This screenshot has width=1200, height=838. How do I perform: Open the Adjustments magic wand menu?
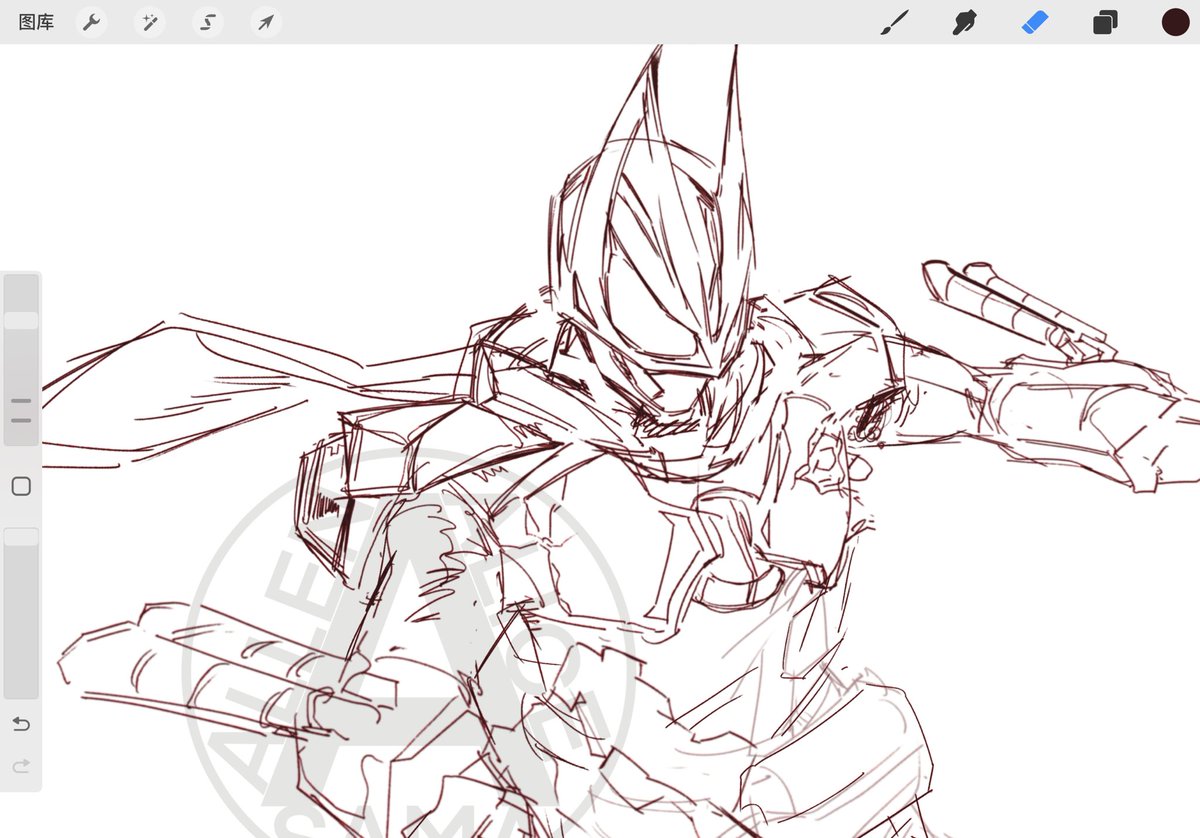pos(149,22)
